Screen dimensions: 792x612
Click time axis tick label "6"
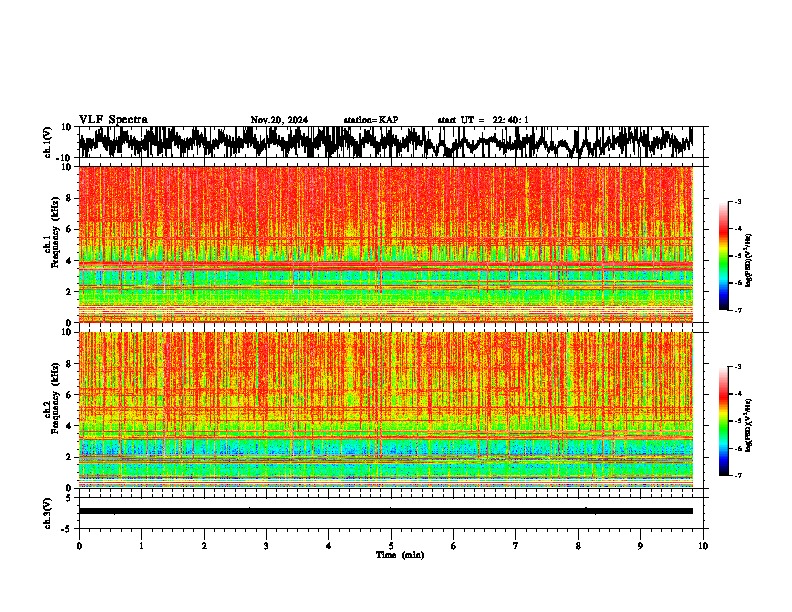[x=454, y=546]
